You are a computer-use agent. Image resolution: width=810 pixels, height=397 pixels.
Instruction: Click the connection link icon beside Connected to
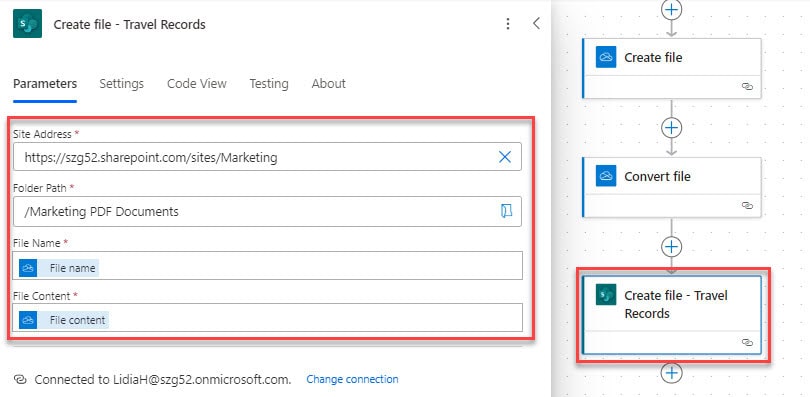pos(20,379)
